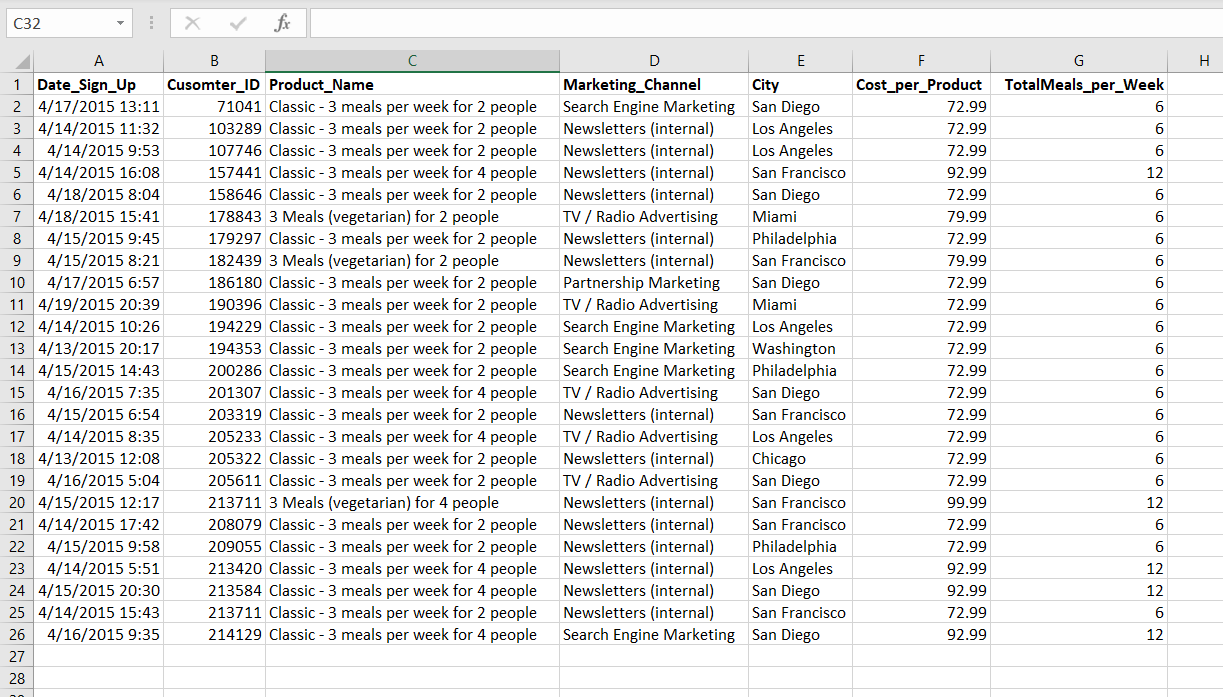Click Partnership Marketing cell
The height and width of the screenshot is (697, 1223).
tap(654, 283)
